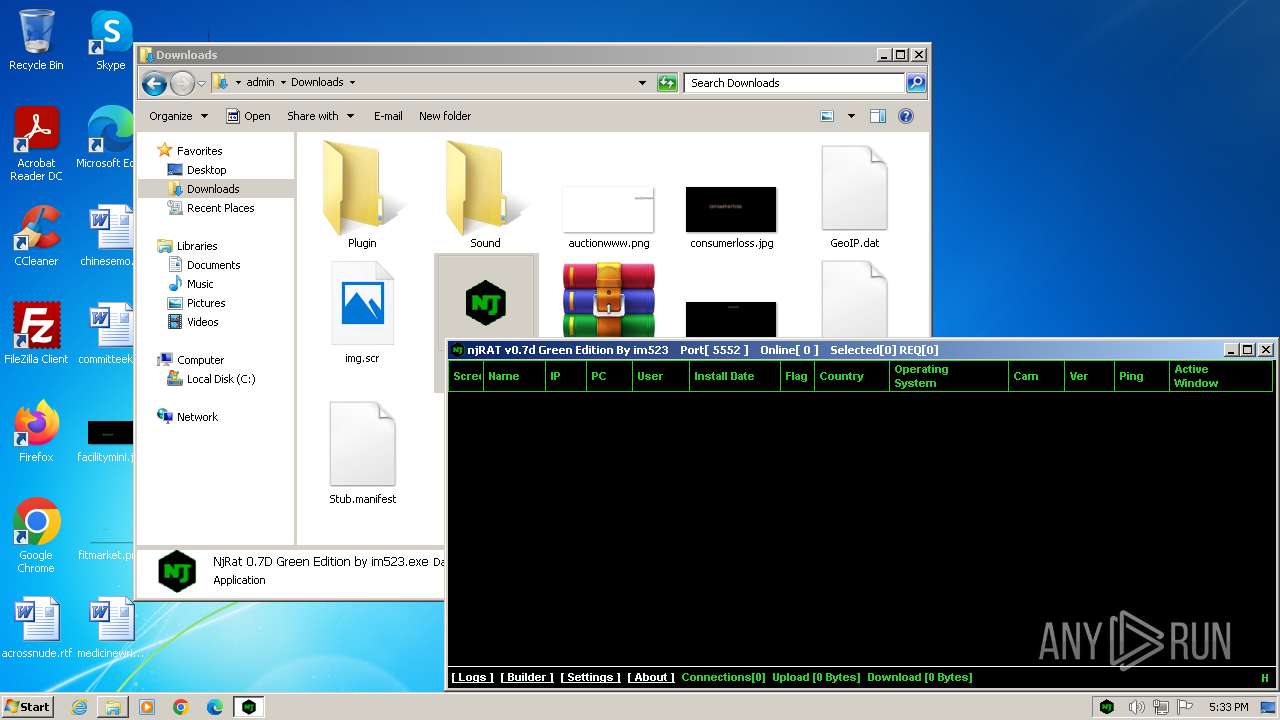The image size is (1280, 720).
Task: Select the img.scr file
Action: (362, 312)
